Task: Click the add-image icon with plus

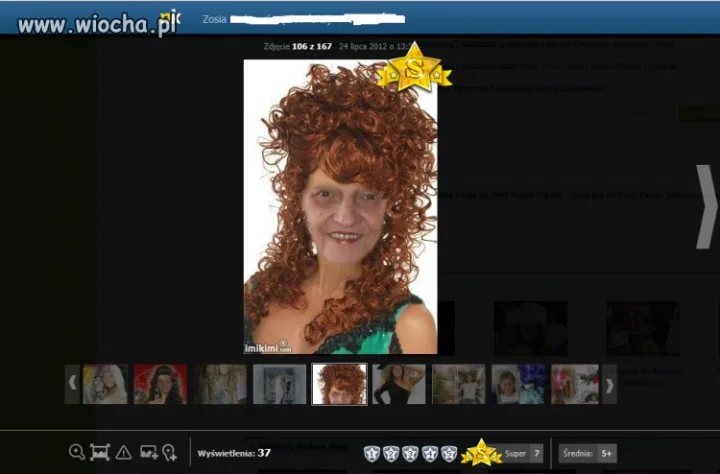Action: (149, 452)
